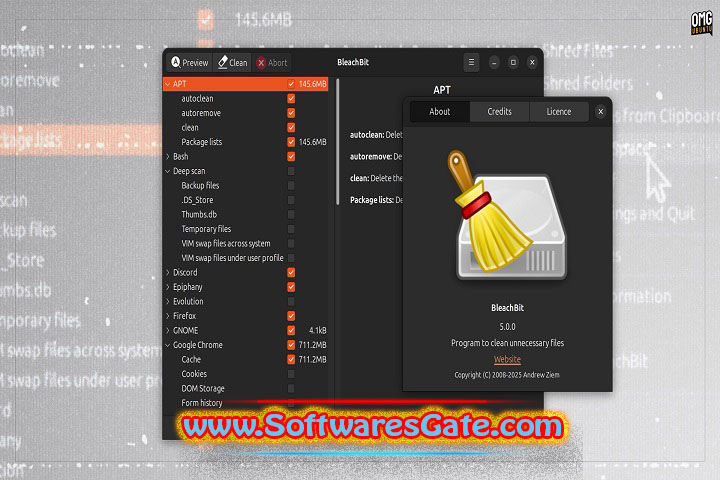Expand the Epiphany category
This screenshot has height=480, width=720.
pos(168,287)
